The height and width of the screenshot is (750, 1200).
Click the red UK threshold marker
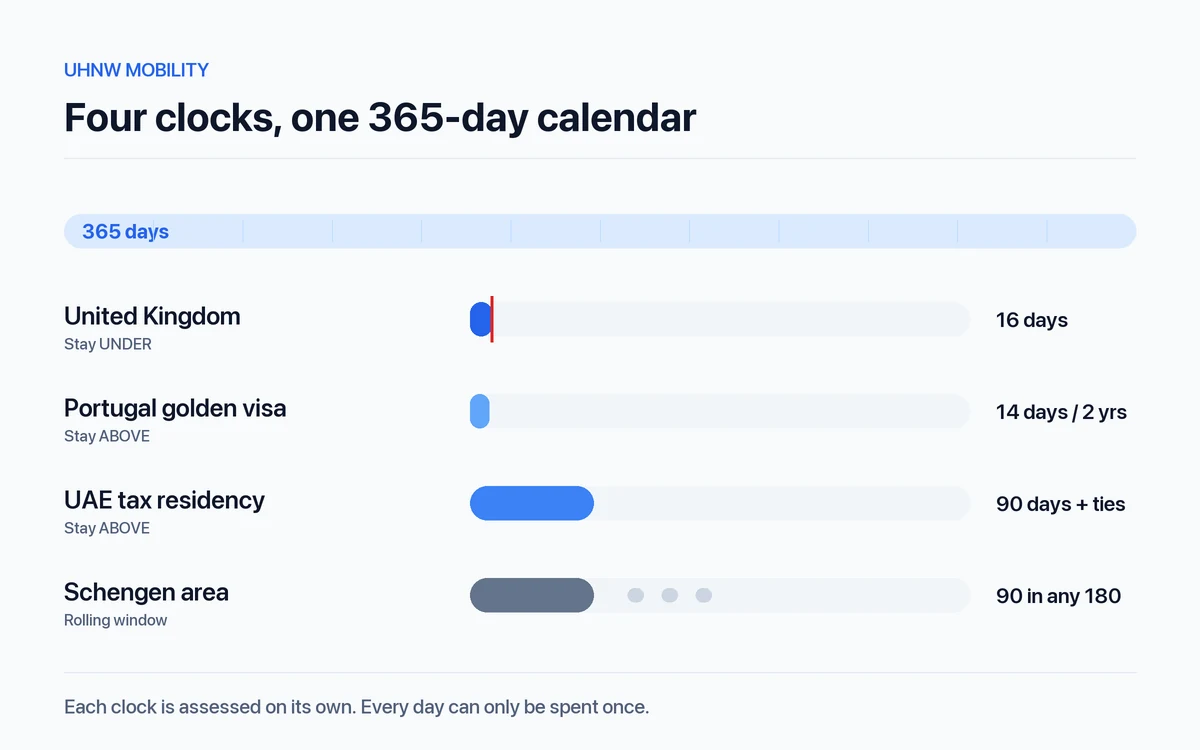click(x=492, y=319)
